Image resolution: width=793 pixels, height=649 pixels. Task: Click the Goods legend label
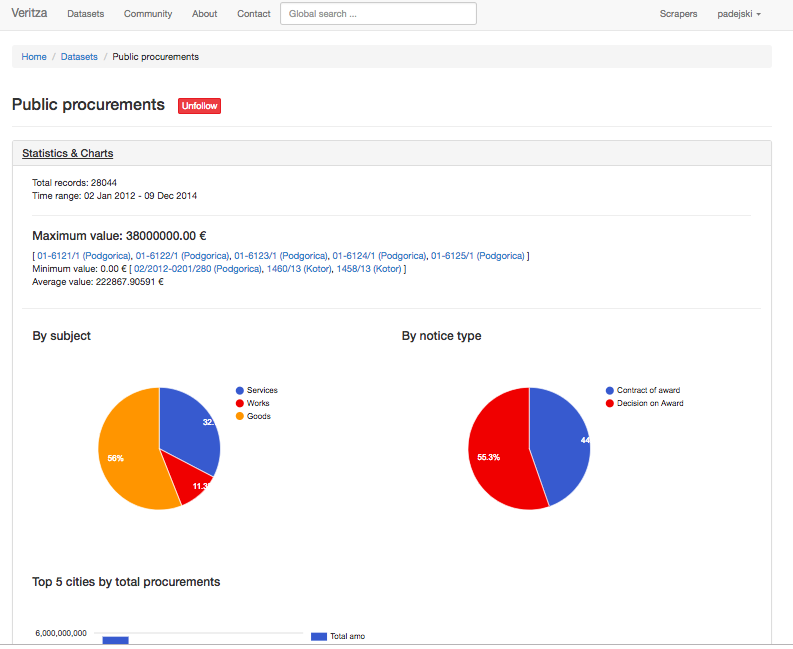(258, 416)
